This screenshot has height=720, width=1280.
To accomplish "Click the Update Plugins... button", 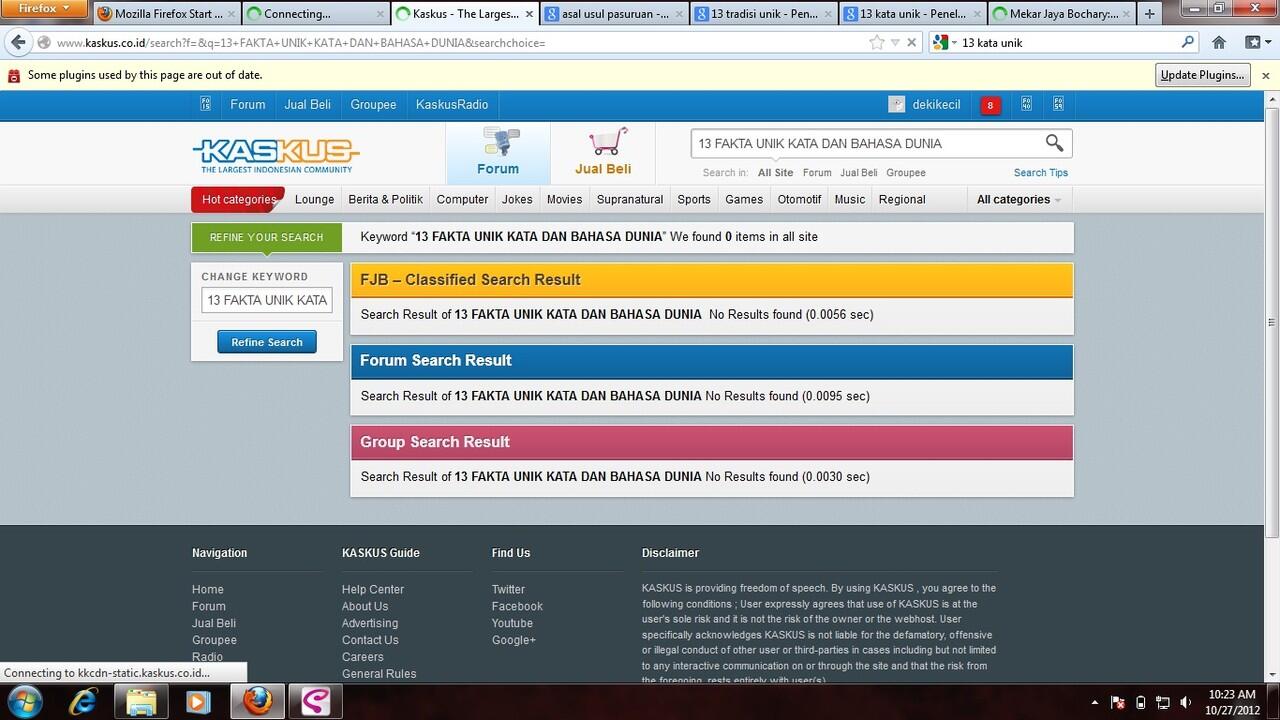I will (1203, 75).
